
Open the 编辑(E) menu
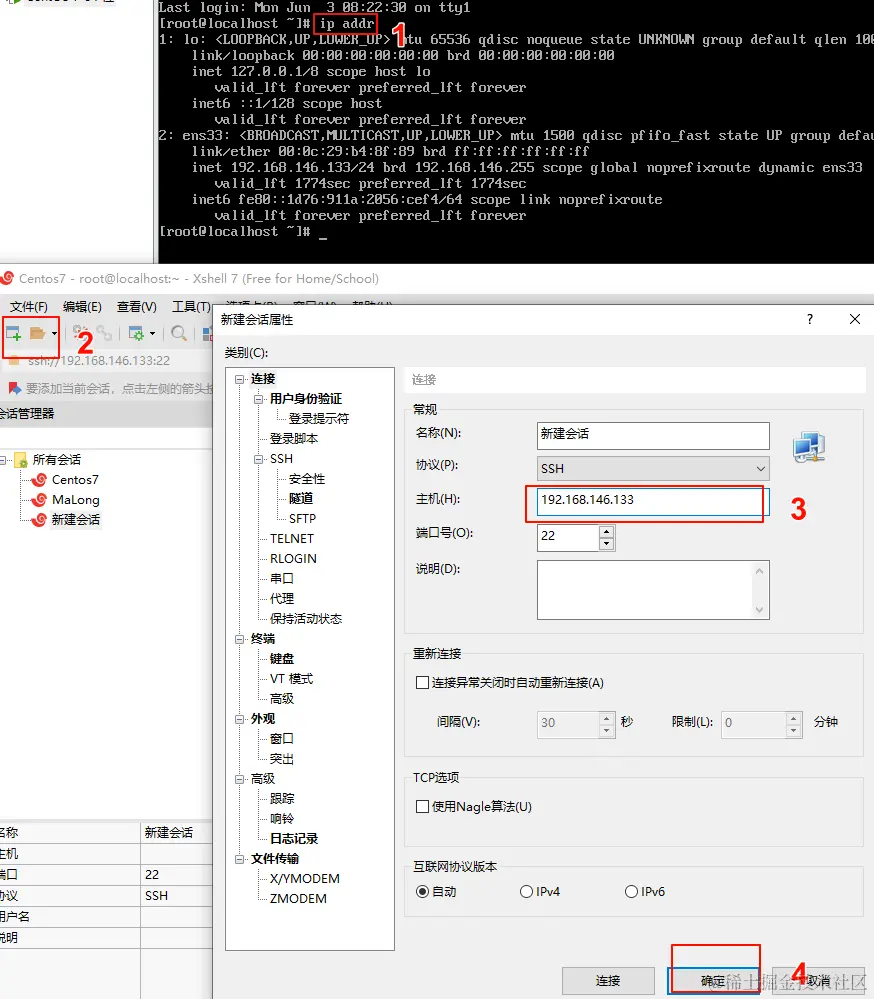point(82,306)
